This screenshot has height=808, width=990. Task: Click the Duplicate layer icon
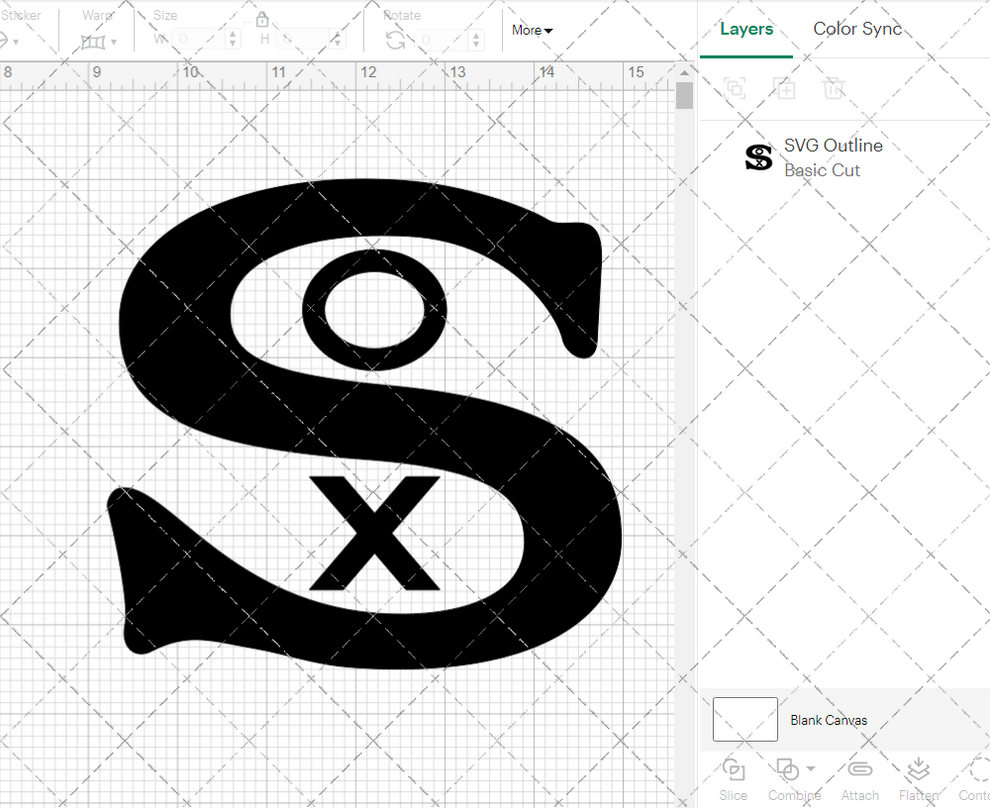[x=784, y=88]
